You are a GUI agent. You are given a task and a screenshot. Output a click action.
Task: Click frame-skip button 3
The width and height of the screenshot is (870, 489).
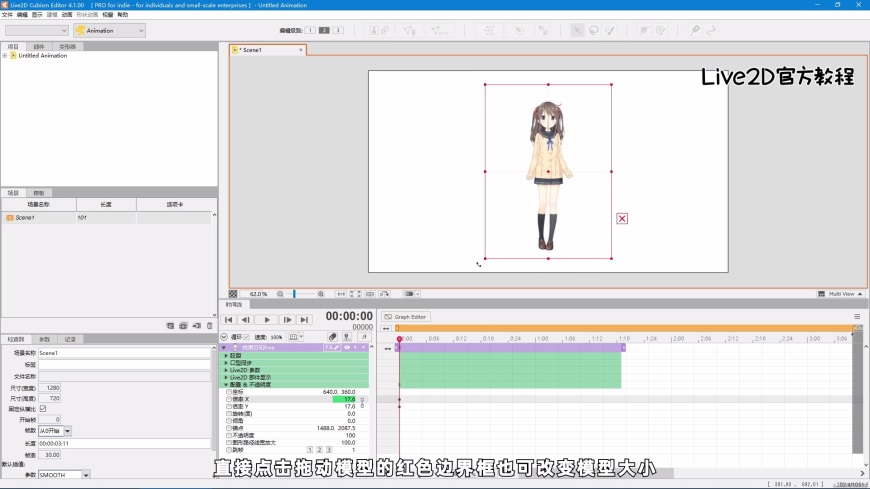click(x=328, y=450)
